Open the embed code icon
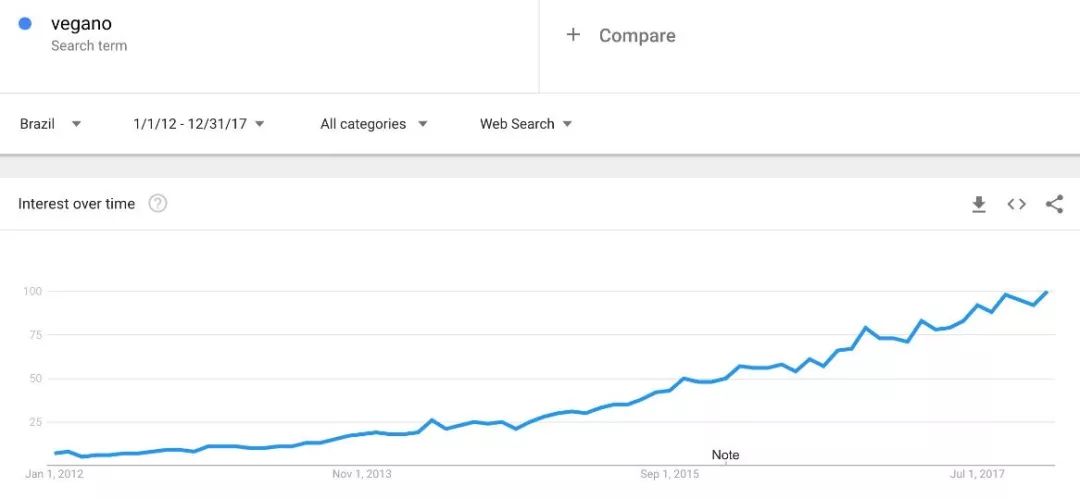 [x=1017, y=204]
